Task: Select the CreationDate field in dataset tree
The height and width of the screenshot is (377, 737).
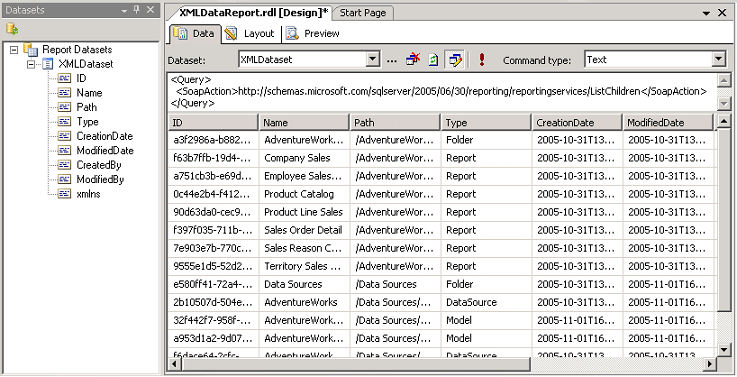Action: 104,136
